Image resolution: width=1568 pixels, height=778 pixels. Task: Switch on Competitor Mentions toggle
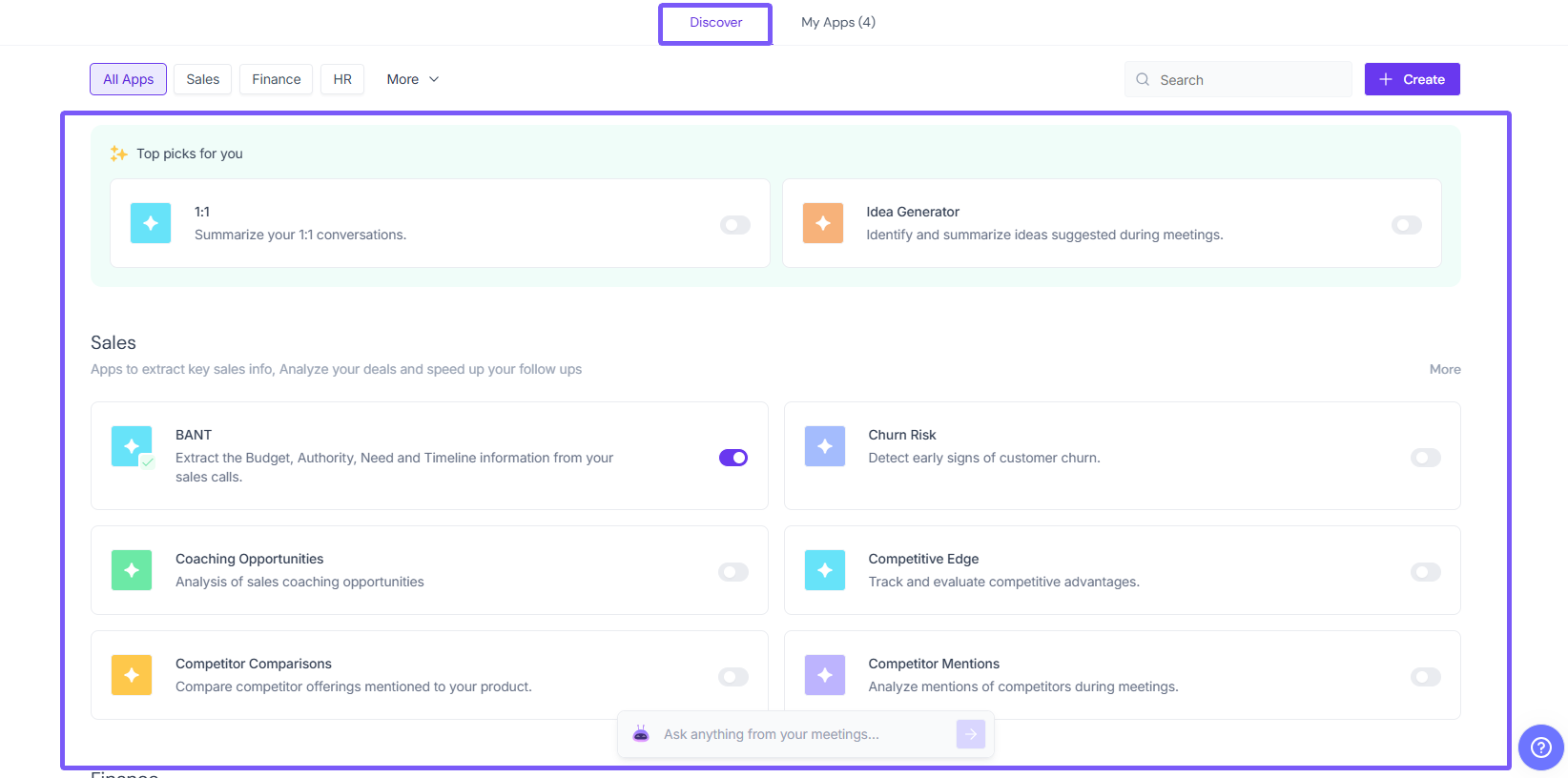coord(1426,677)
